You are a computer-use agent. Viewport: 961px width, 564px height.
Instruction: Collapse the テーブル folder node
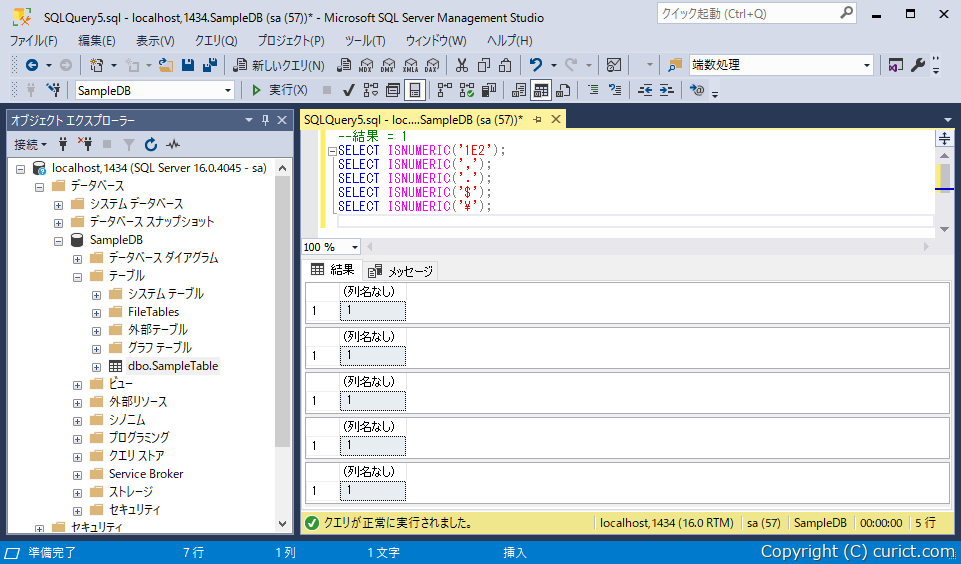click(78, 276)
